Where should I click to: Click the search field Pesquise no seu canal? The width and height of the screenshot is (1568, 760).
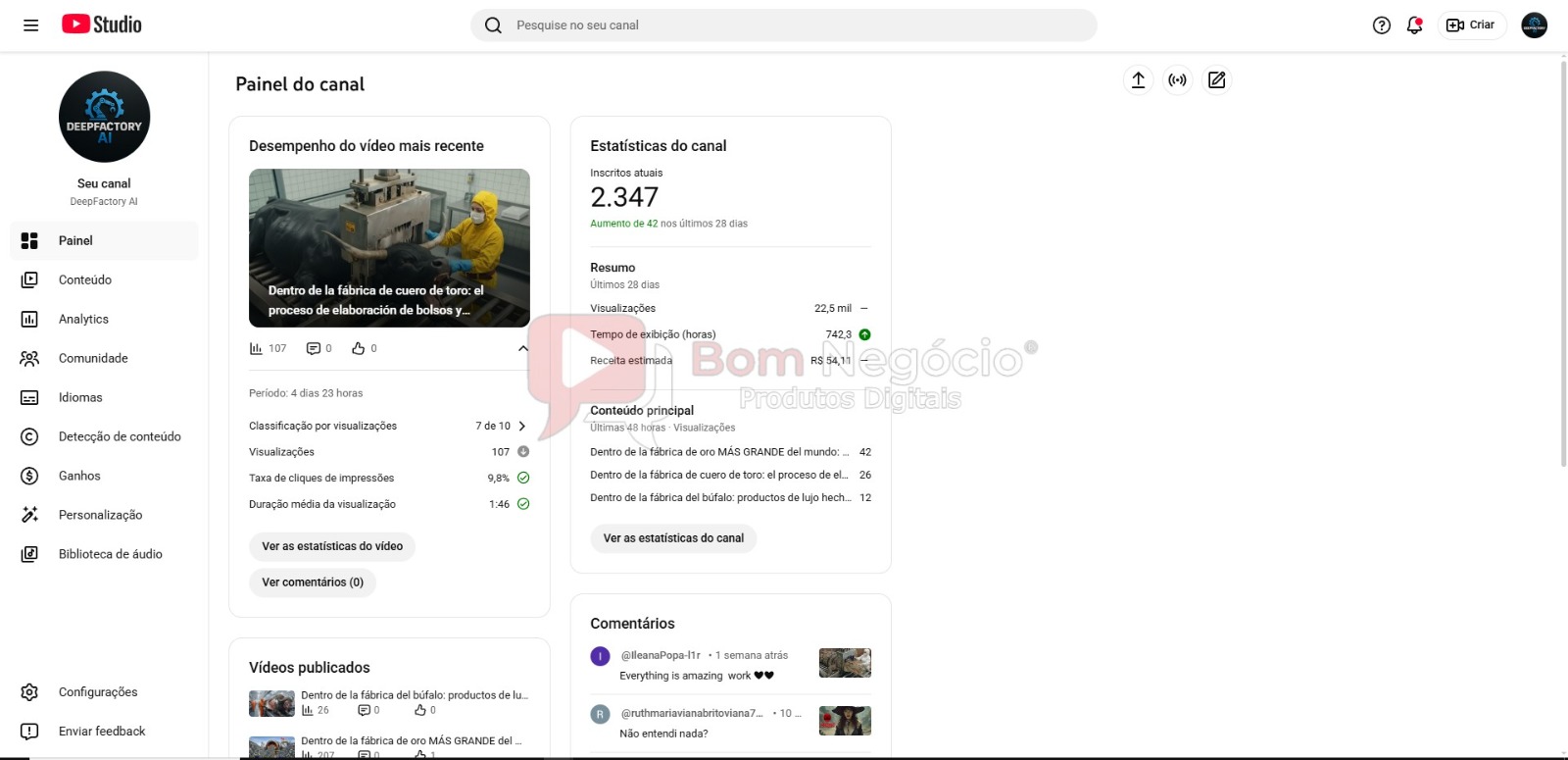click(x=784, y=25)
